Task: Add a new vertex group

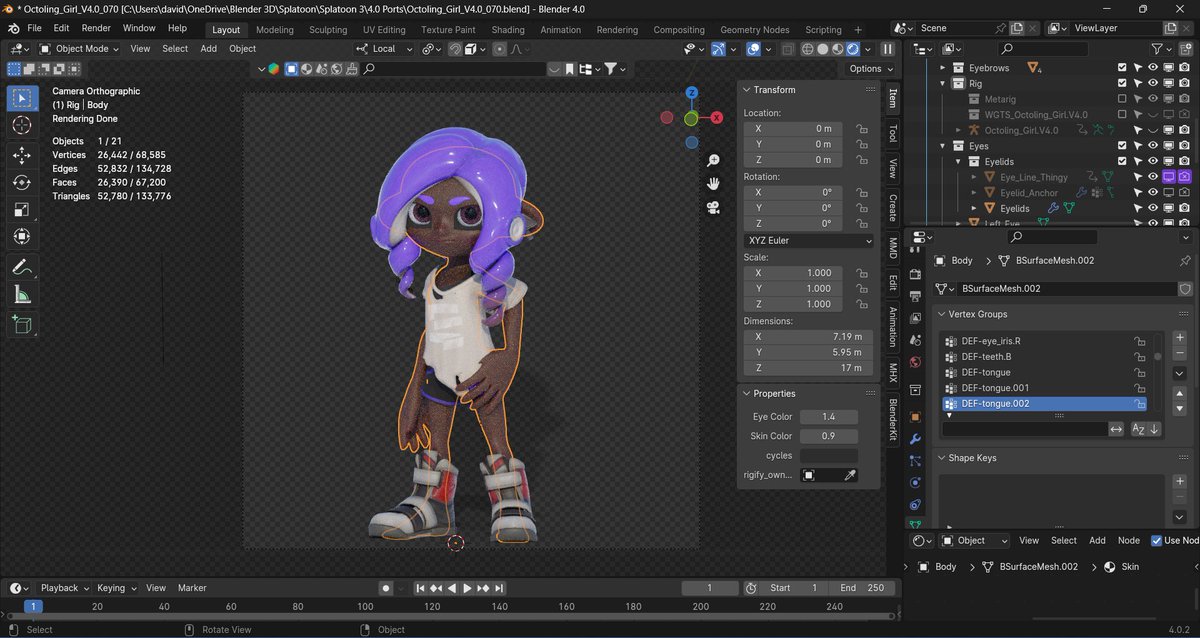Action: coord(1180,338)
